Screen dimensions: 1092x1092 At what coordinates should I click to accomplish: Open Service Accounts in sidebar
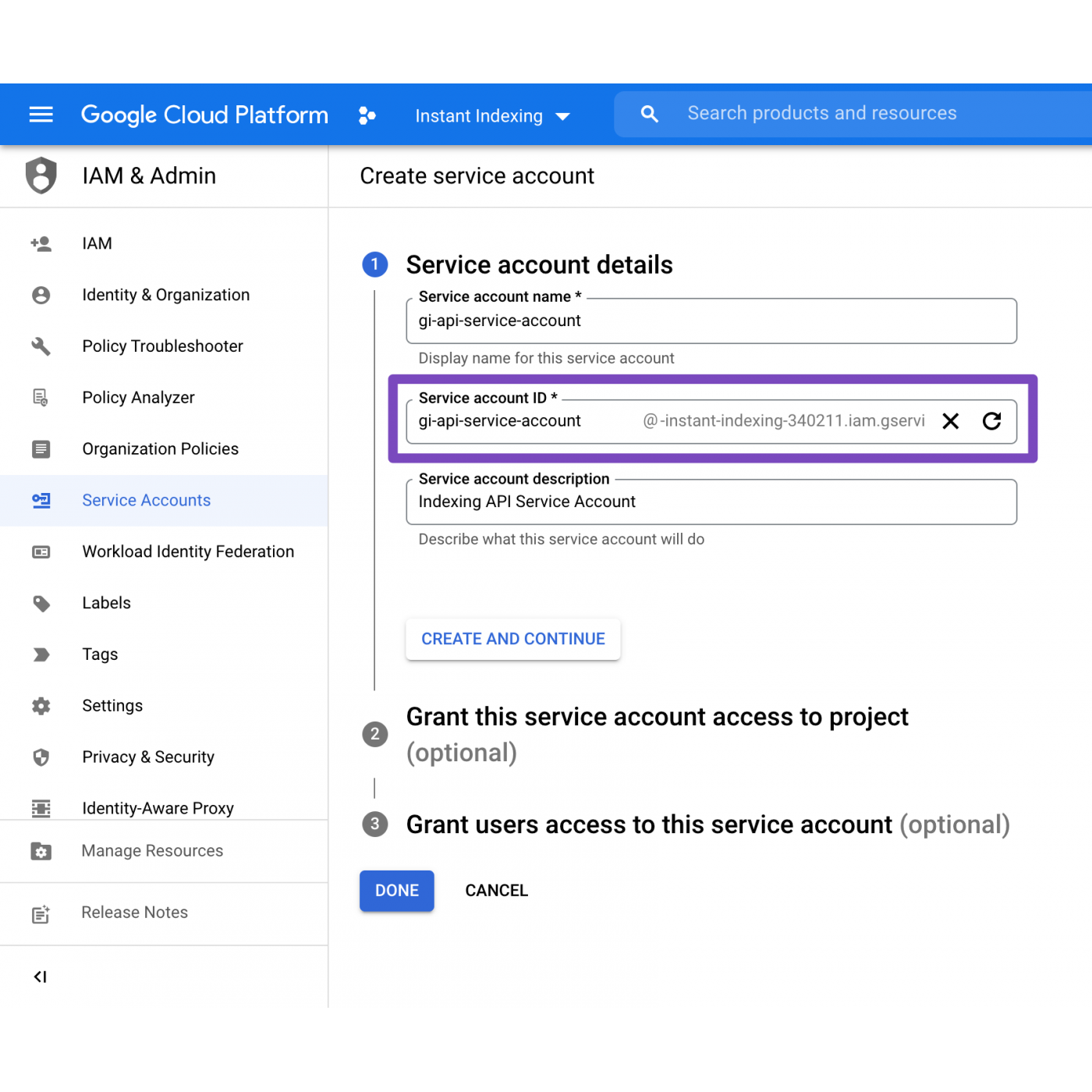pos(146,500)
